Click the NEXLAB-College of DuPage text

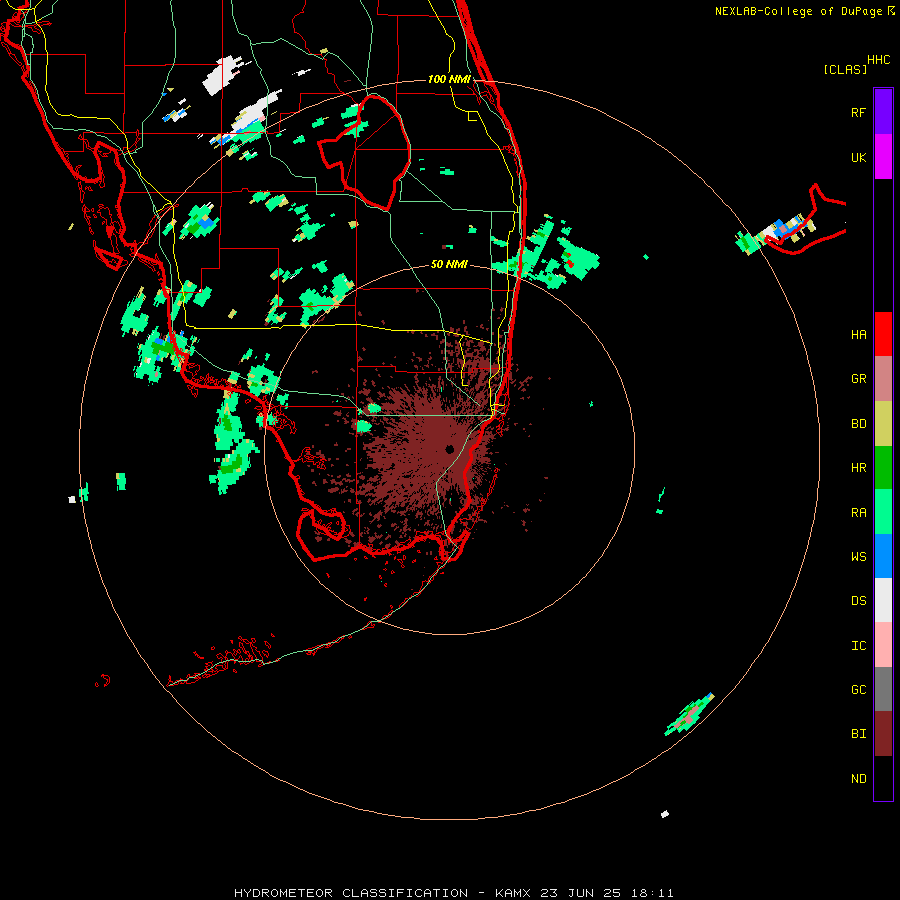798,11
